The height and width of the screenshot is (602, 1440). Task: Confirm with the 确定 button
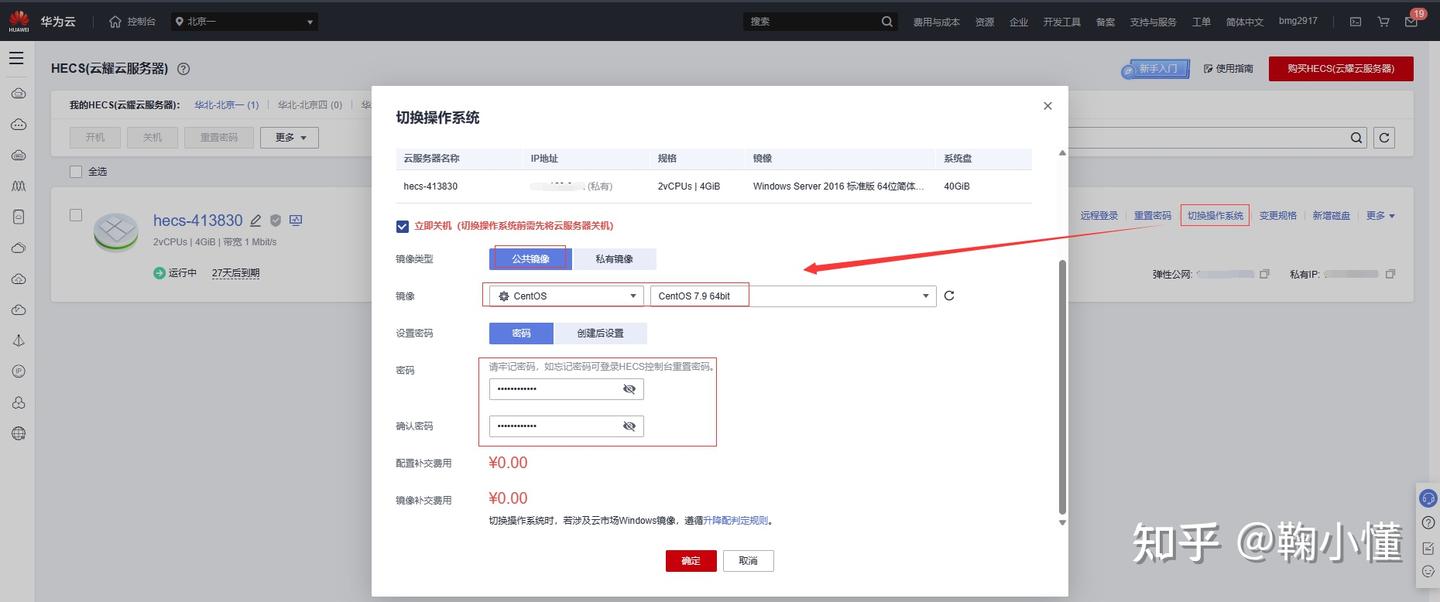pos(691,561)
